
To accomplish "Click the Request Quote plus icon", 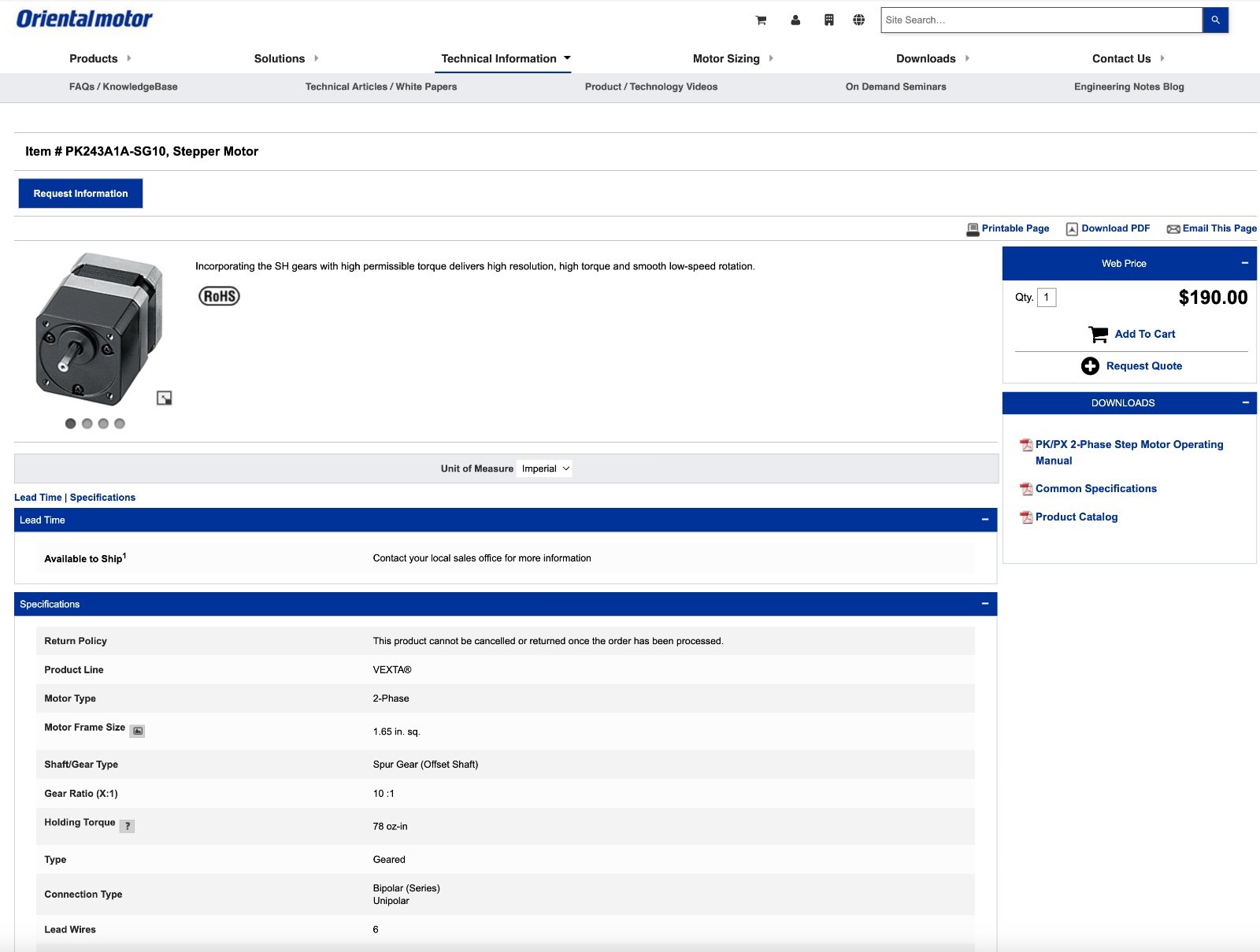I will [x=1090, y=366].
